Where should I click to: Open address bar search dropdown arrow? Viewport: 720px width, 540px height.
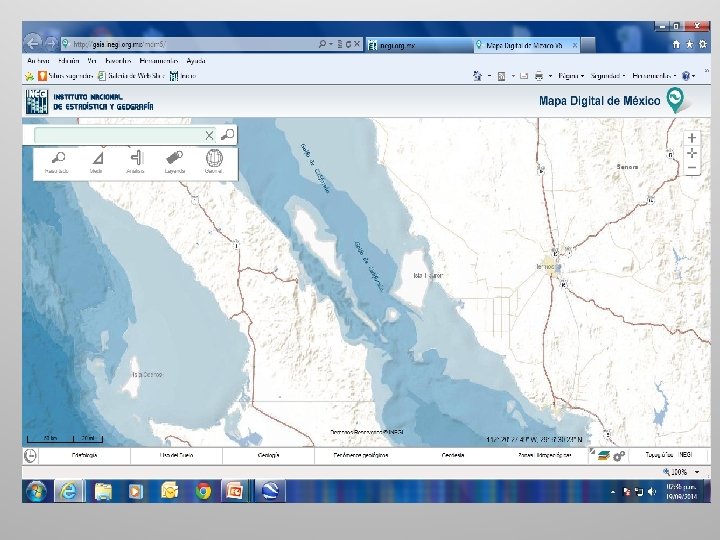click(331, 44)
